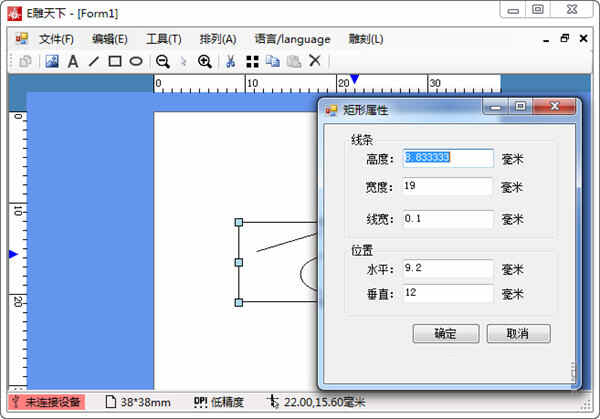600x419 pixels.
Task: Click the 未连接设备 status indicator
Action: 46,402
